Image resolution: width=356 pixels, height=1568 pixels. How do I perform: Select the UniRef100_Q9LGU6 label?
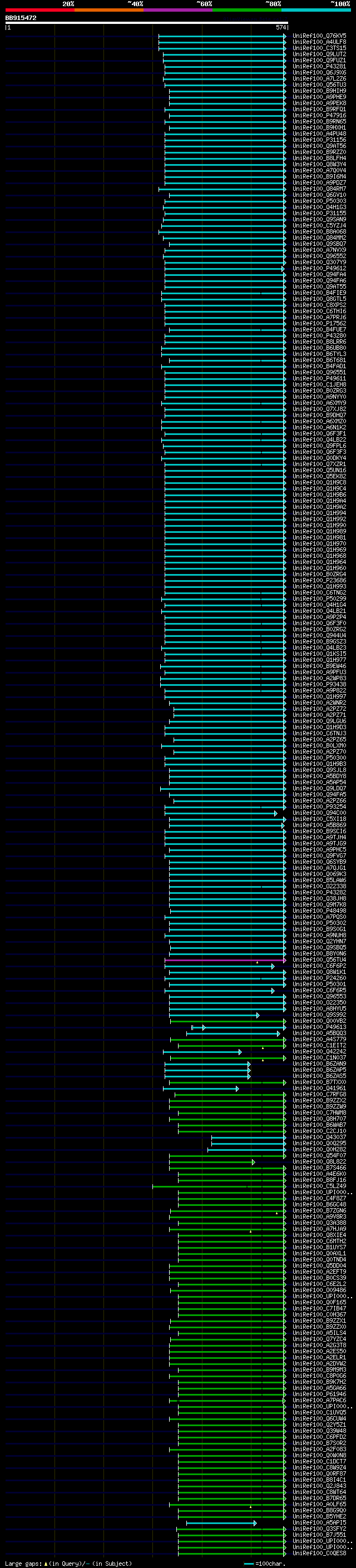click(319, 721)
